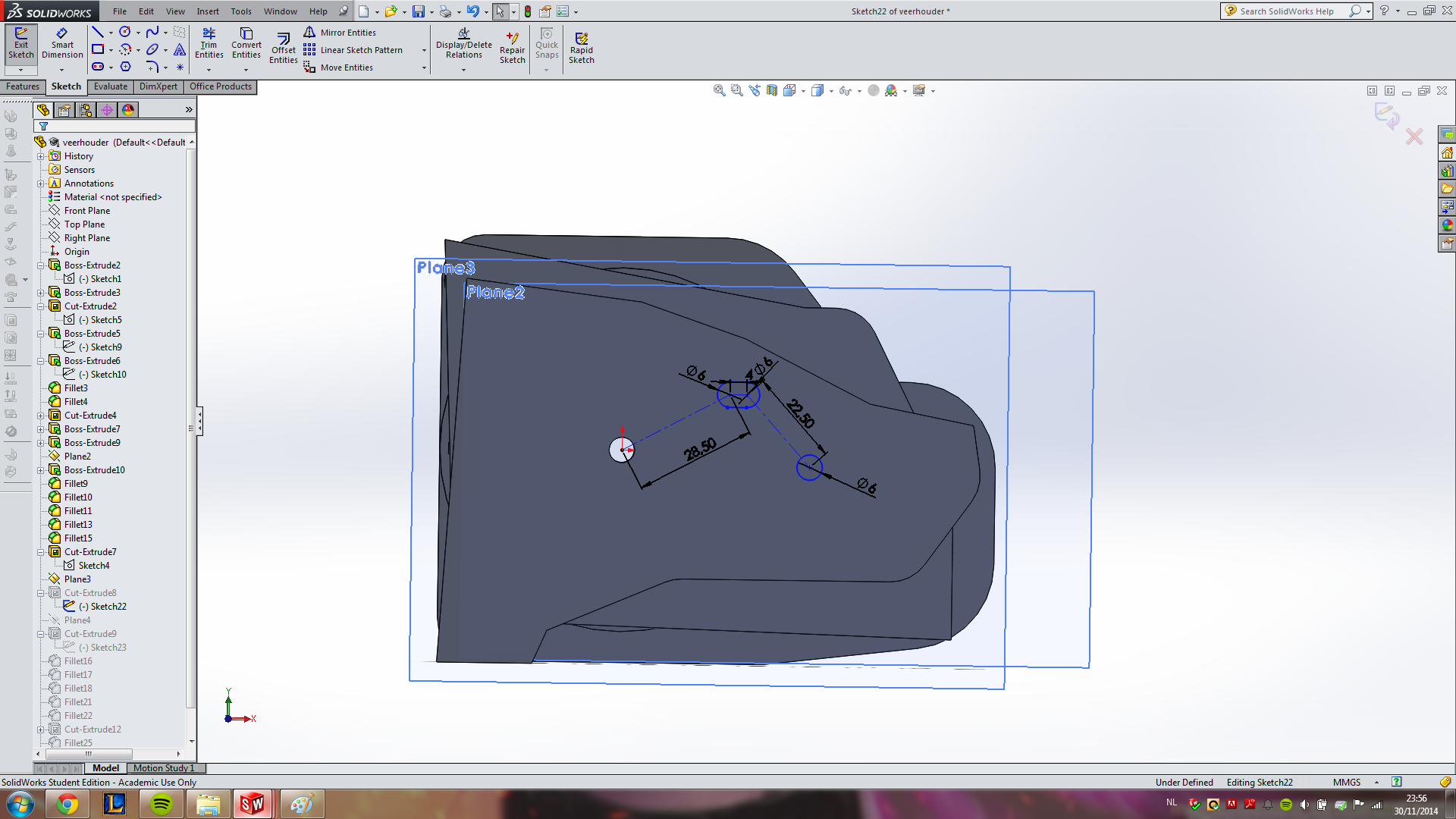Click the Previous View icon
The height and width of the screenshot is (819, 1456).
coord(755,90)
